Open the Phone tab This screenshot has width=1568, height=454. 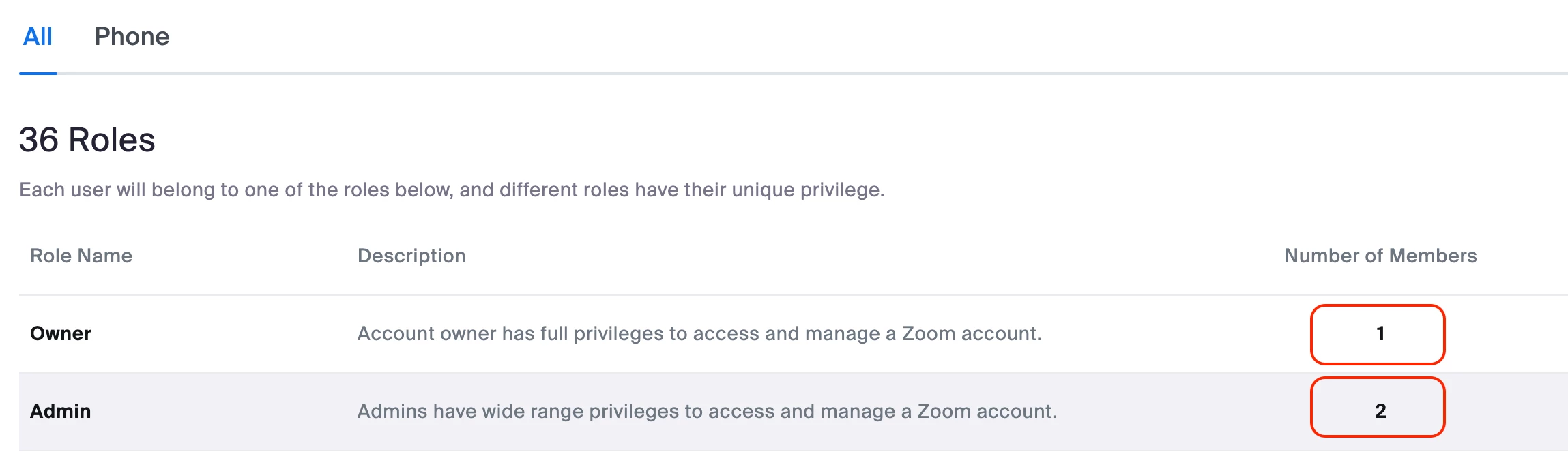pyautogui.click(x=132, y=37)
